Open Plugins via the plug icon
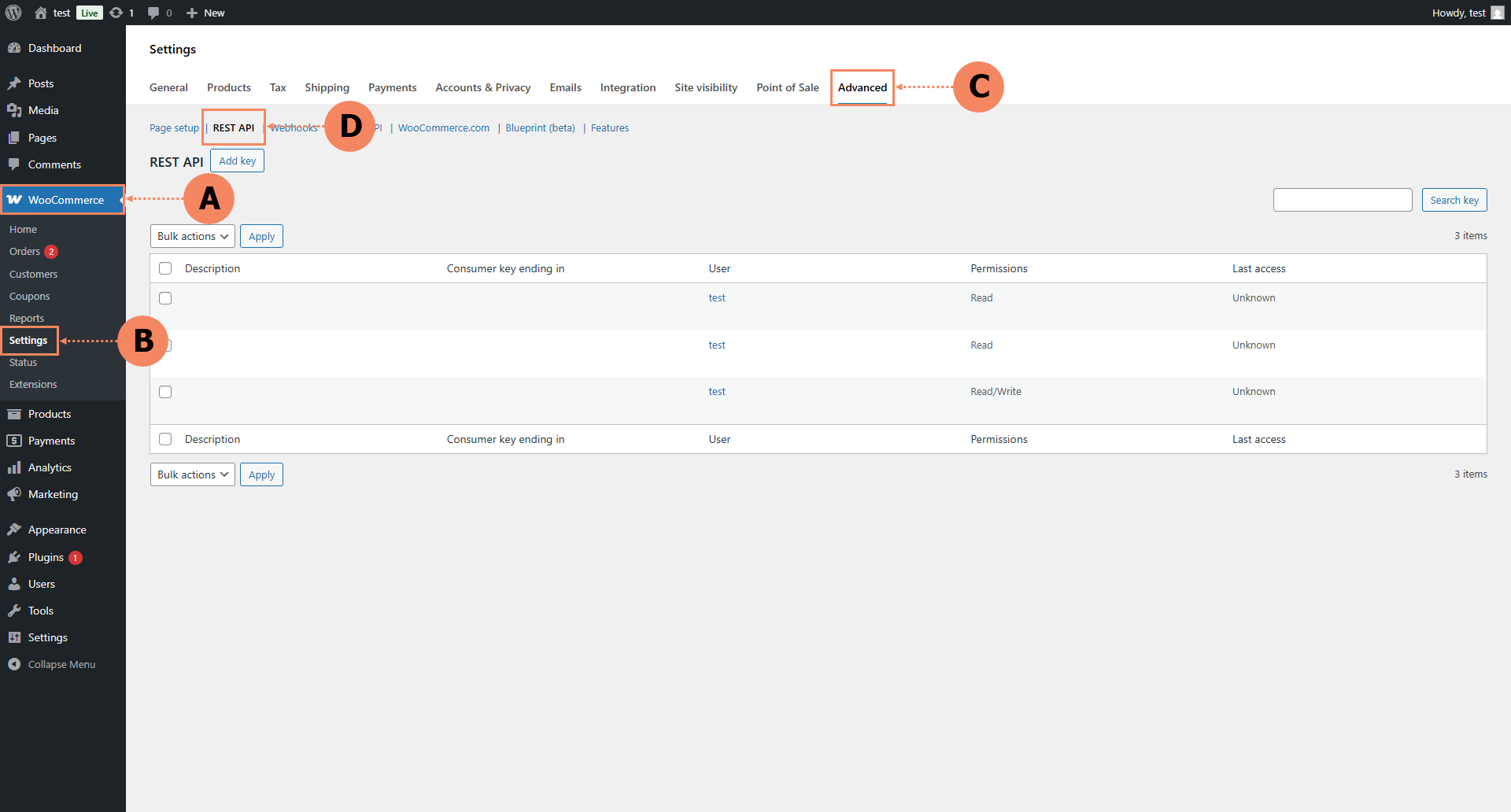Image resolution: width=1511 pixels, height=812 pixels. click(14, 557)
